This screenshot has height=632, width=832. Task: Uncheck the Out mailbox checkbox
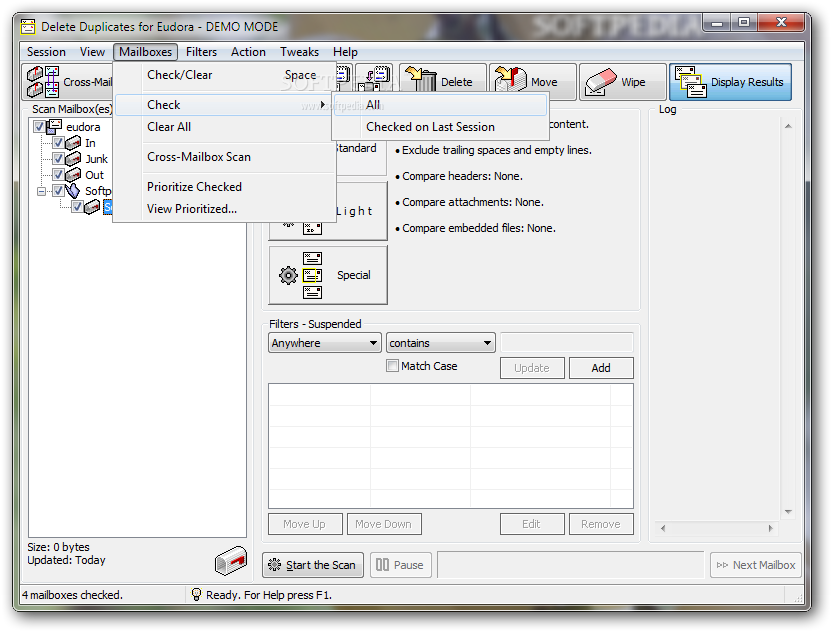click(x=58, y=175)
